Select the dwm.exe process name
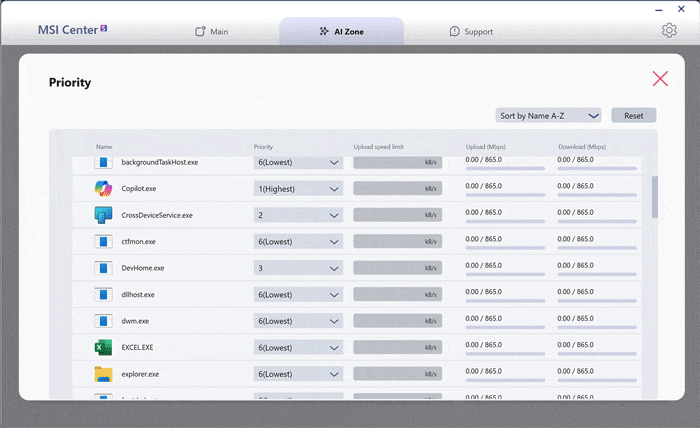700x428 pixels. click(x=135, y=321)
